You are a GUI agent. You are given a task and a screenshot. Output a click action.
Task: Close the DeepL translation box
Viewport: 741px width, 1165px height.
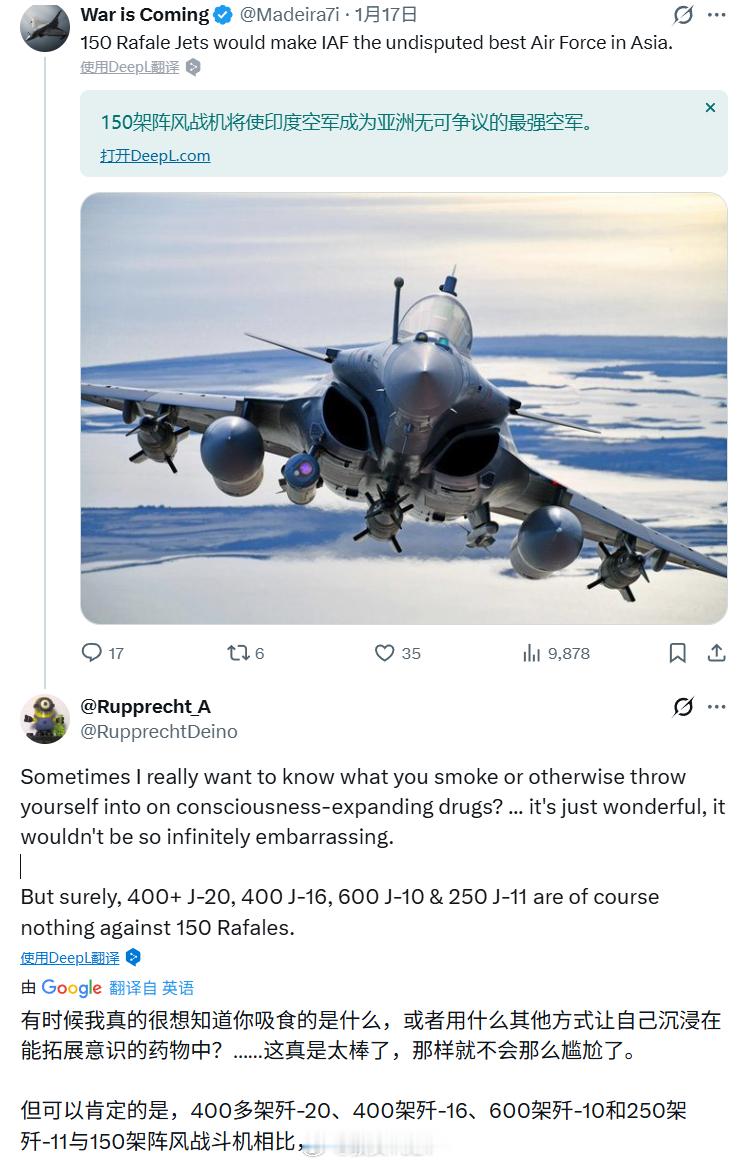click(710, 108)
